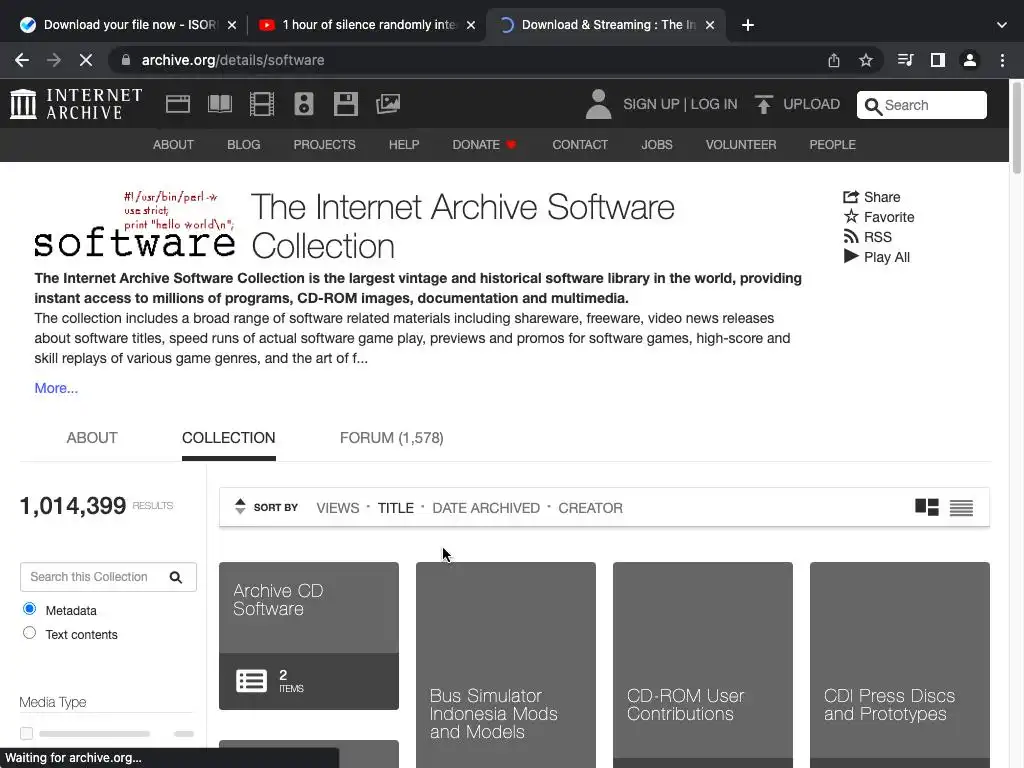Image resolution: width=1024 pixels, height=768 pixels.
Task: Click the Favorite star icon
Action: click(x=850, y=217)
